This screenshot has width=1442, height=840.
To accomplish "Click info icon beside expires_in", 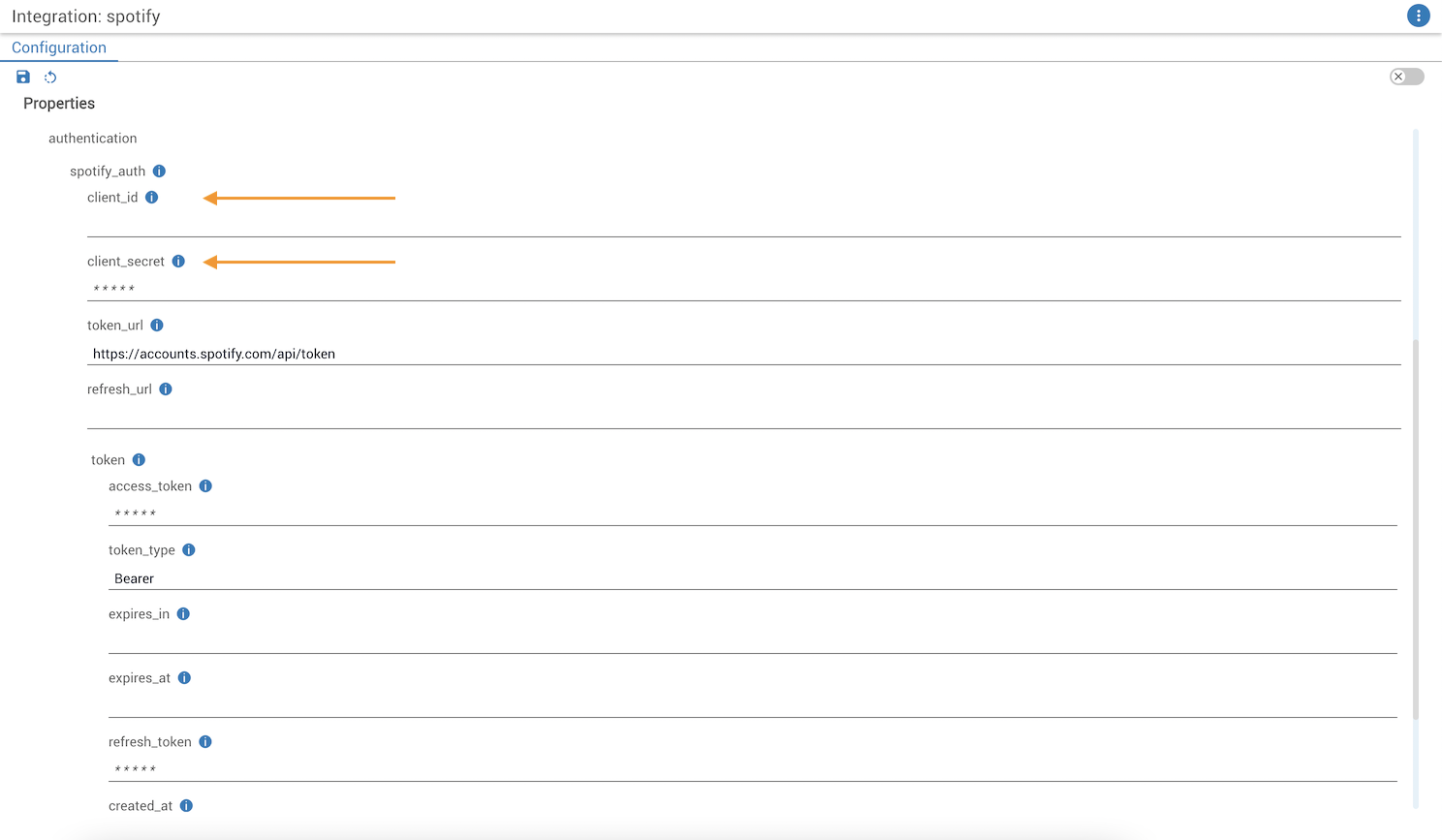I will [x=183, y=614].
